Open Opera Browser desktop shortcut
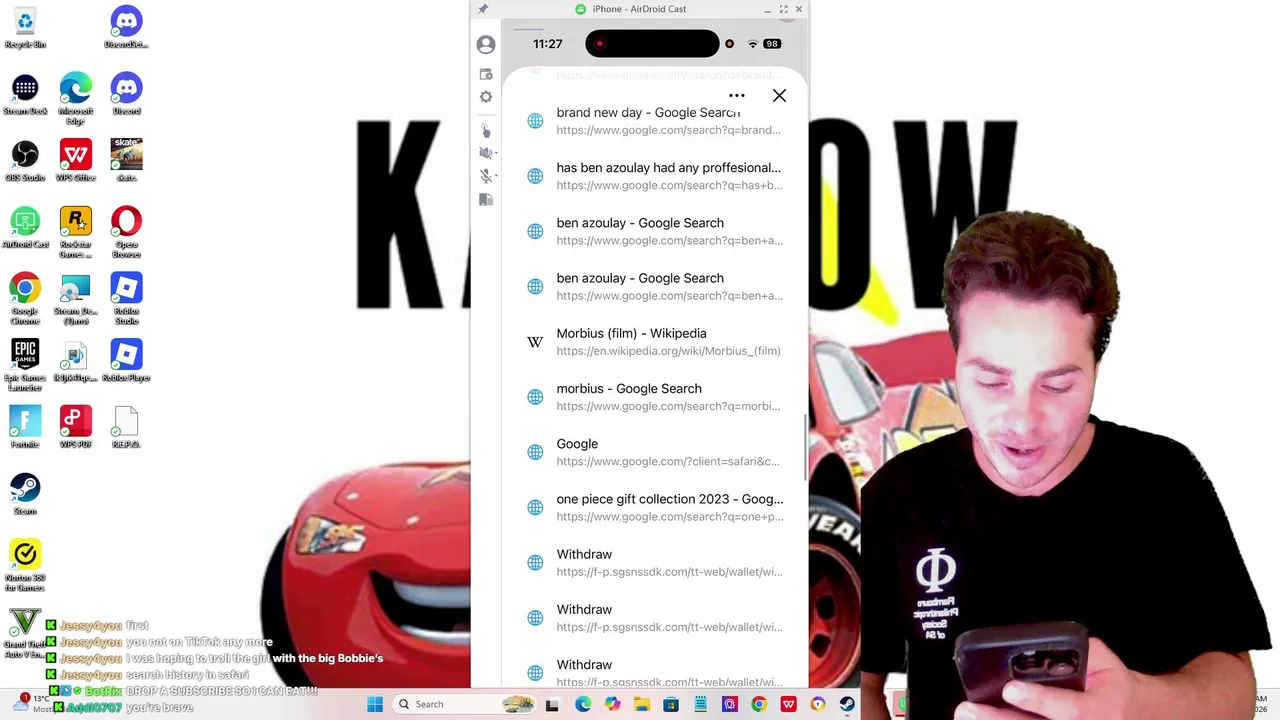Image resolution: width=1280 pixels, height=720 pixels. click(126, 231)
